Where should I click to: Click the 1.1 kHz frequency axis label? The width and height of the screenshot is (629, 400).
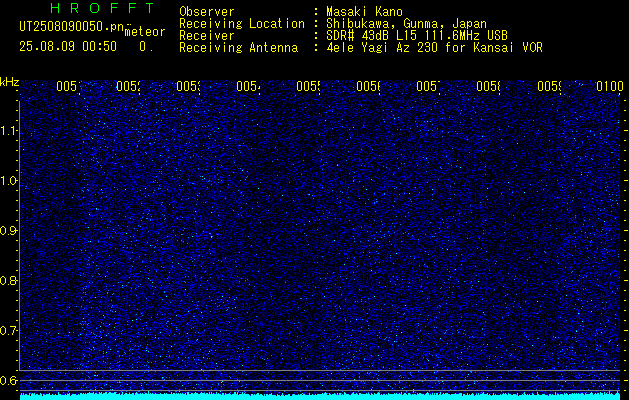(9, 131)
